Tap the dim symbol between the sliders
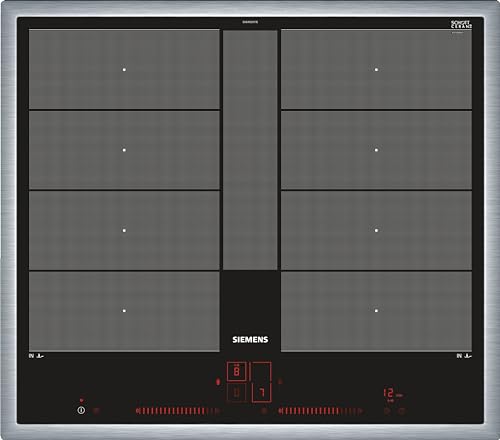The height and width of the screenshot is (440, 500). 264,411
